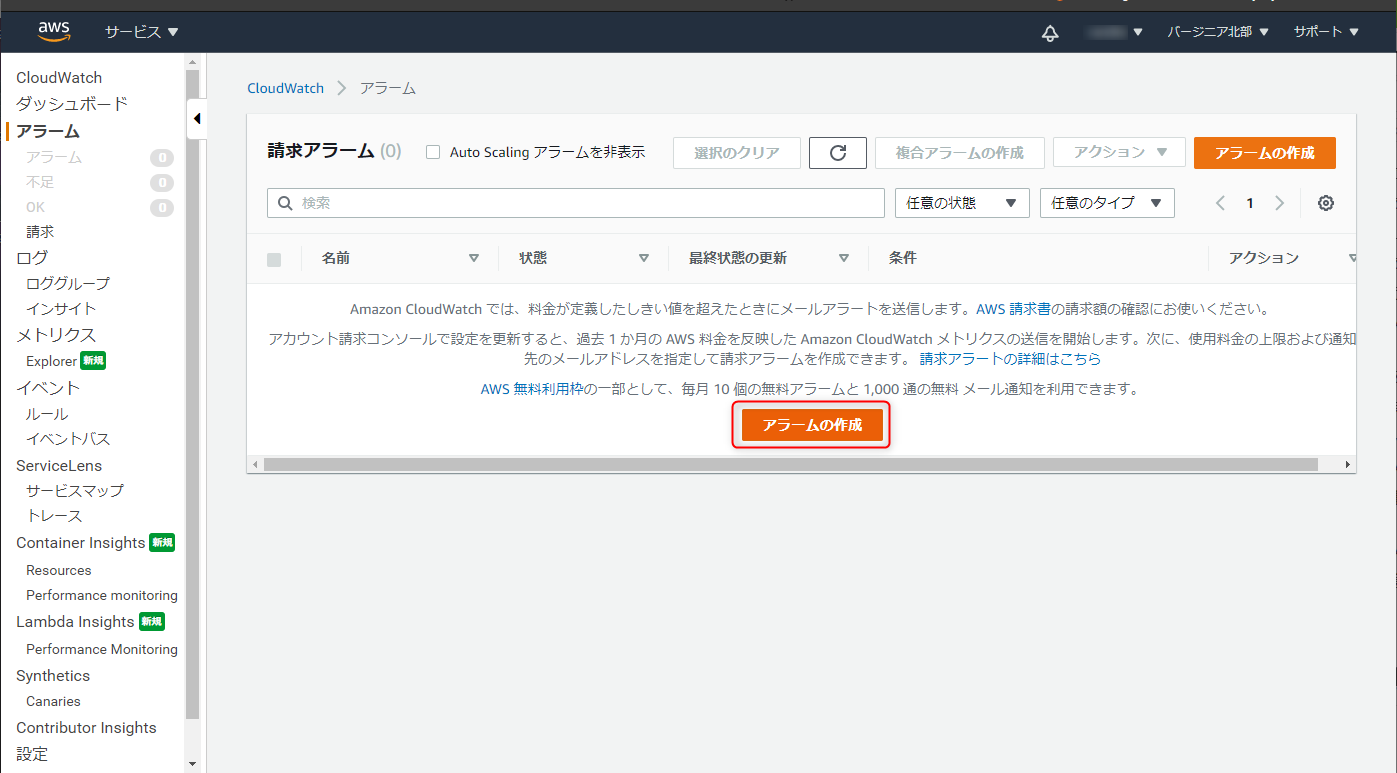Toggle select-all checkbox in table header
The height and width of the screenshot is (773, 1397).
[274, 259]
